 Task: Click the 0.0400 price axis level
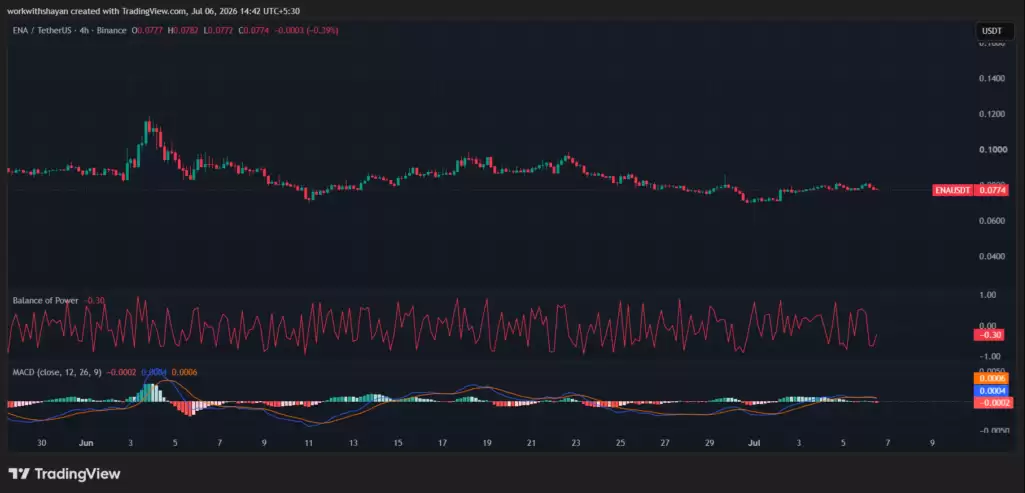pos(987,256)
